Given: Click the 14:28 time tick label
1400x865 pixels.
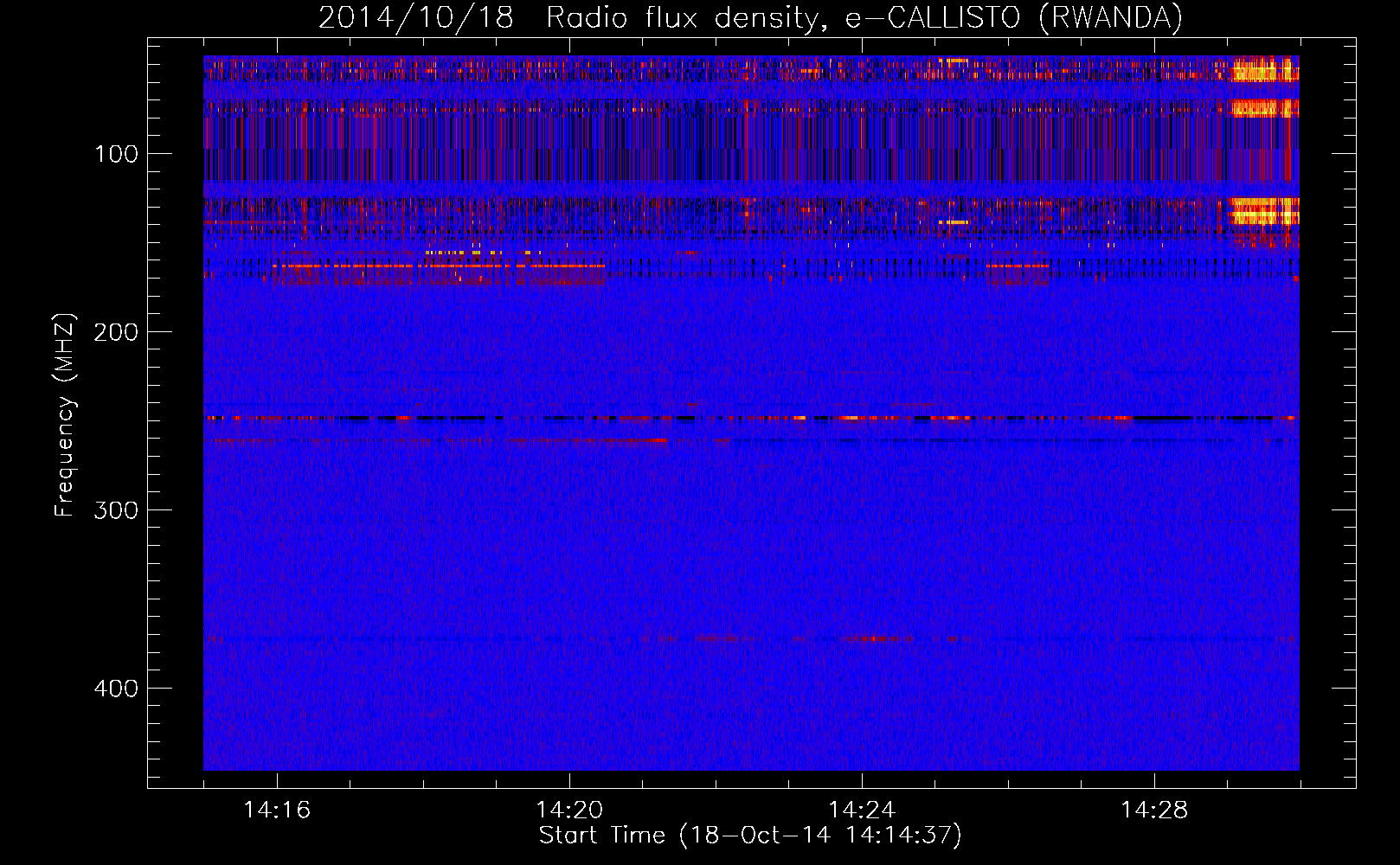Looking at the screenshot, I should coord(1154,810).
